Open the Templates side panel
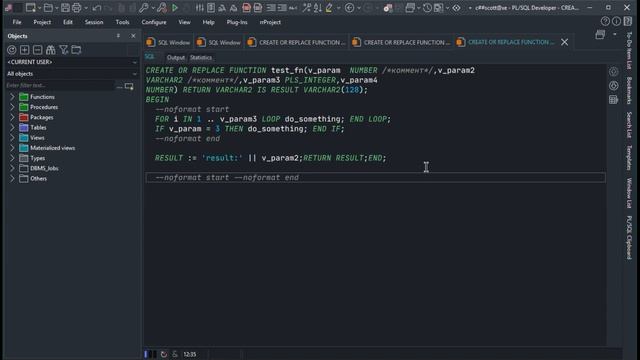The image size is (640, 360). coord(629,158)
